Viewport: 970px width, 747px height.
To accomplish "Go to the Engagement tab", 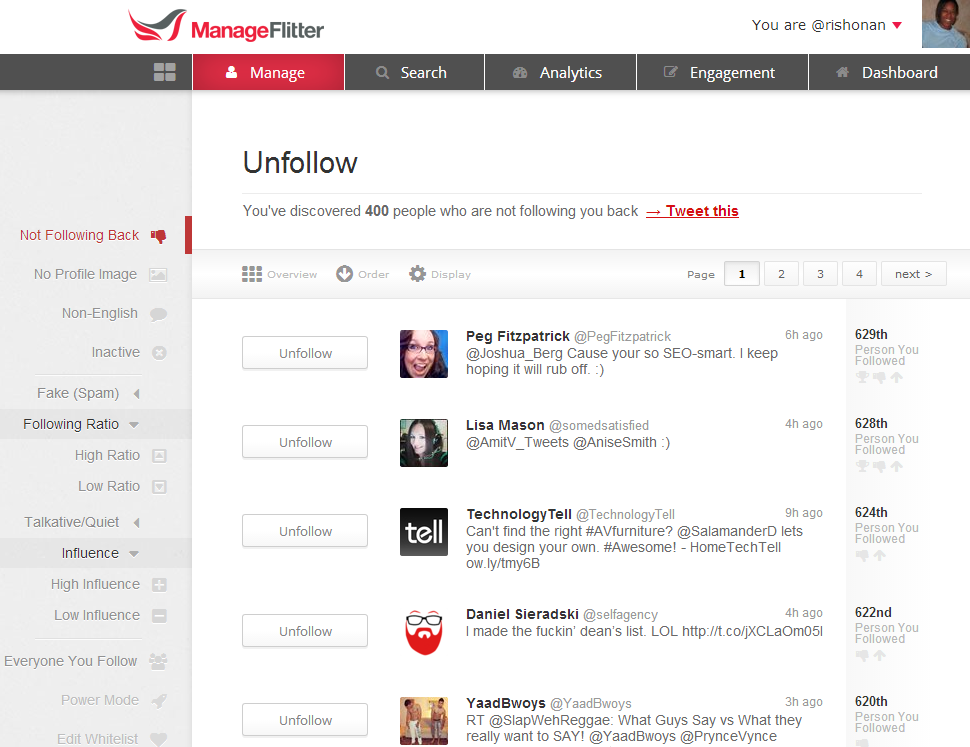I will (x=723, y=72).
